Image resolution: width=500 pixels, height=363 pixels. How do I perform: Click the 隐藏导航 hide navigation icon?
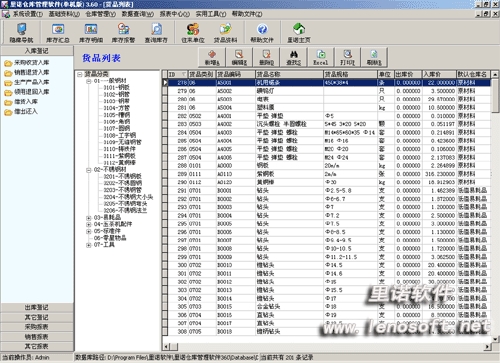click(21, 32)
